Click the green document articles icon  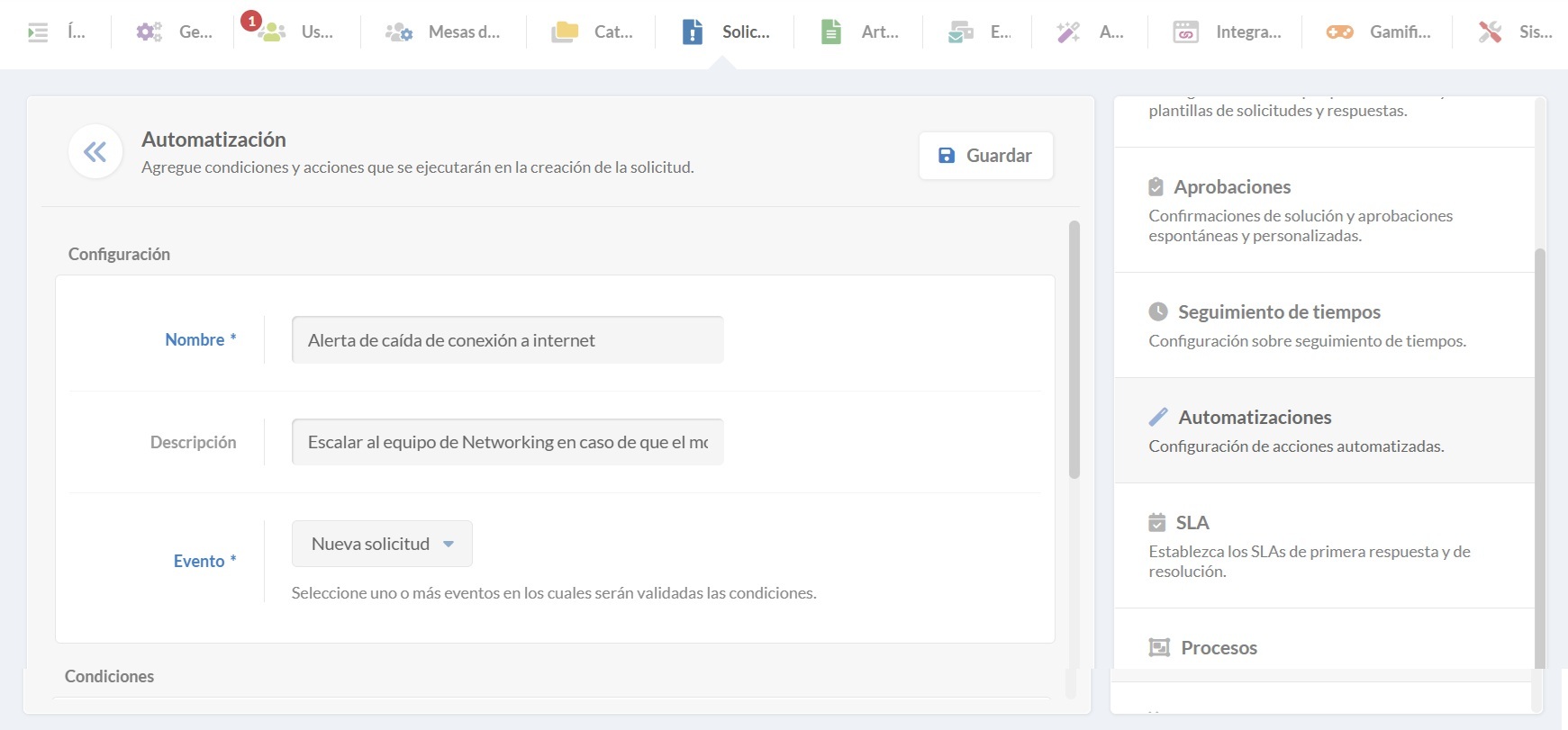pyautogui.click(x=830, y=32)
